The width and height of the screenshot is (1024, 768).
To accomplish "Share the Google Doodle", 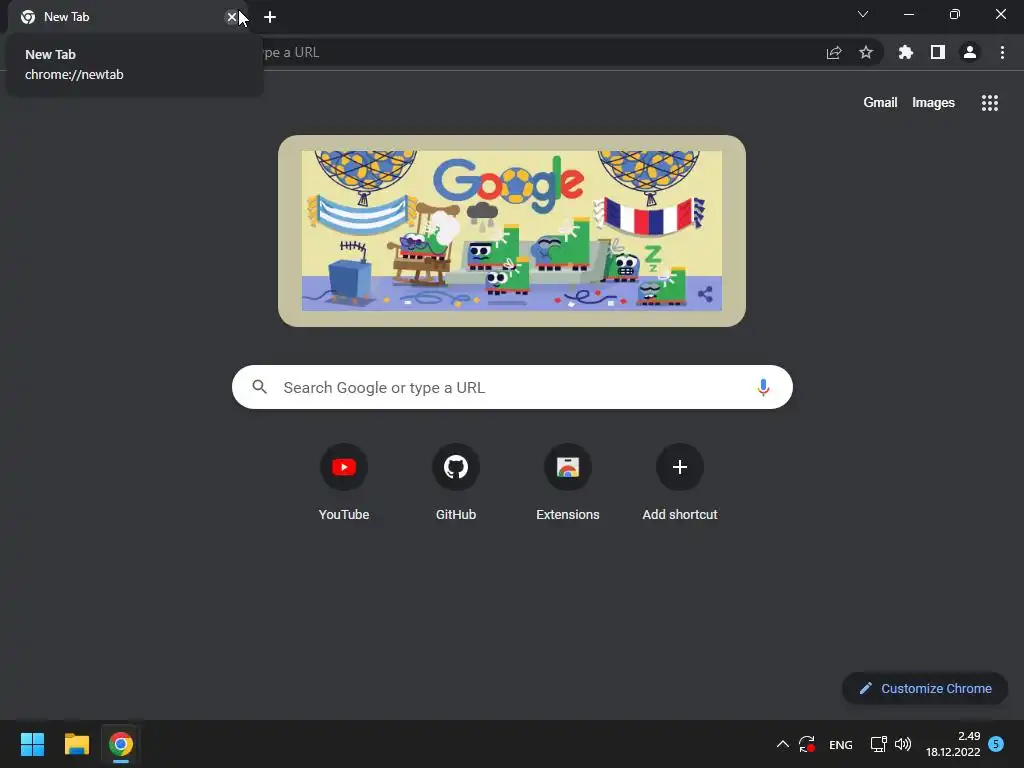I will click(x=705, y=294).
